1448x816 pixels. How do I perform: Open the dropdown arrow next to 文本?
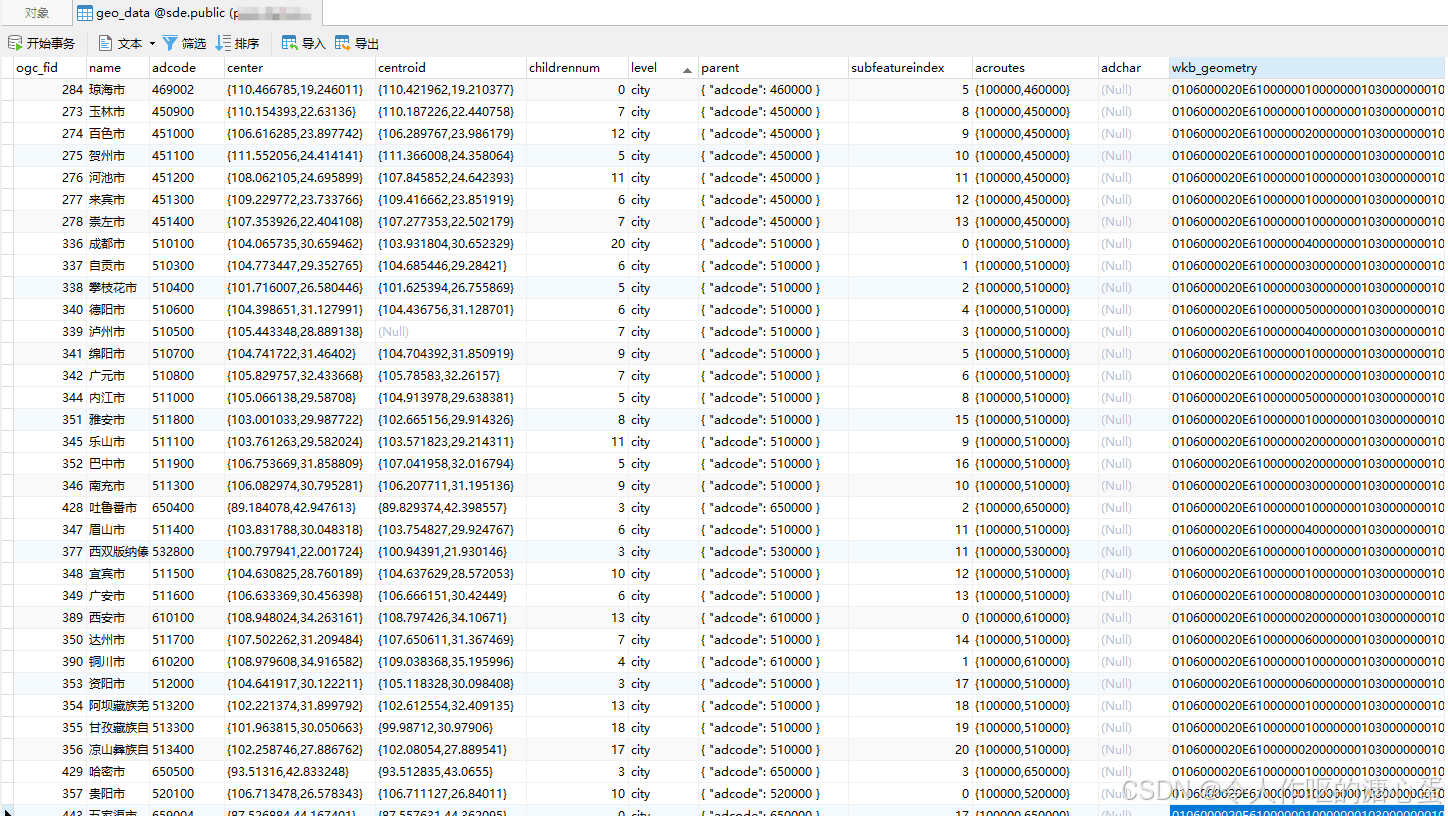pyautogui.click(x=152, y=44)
